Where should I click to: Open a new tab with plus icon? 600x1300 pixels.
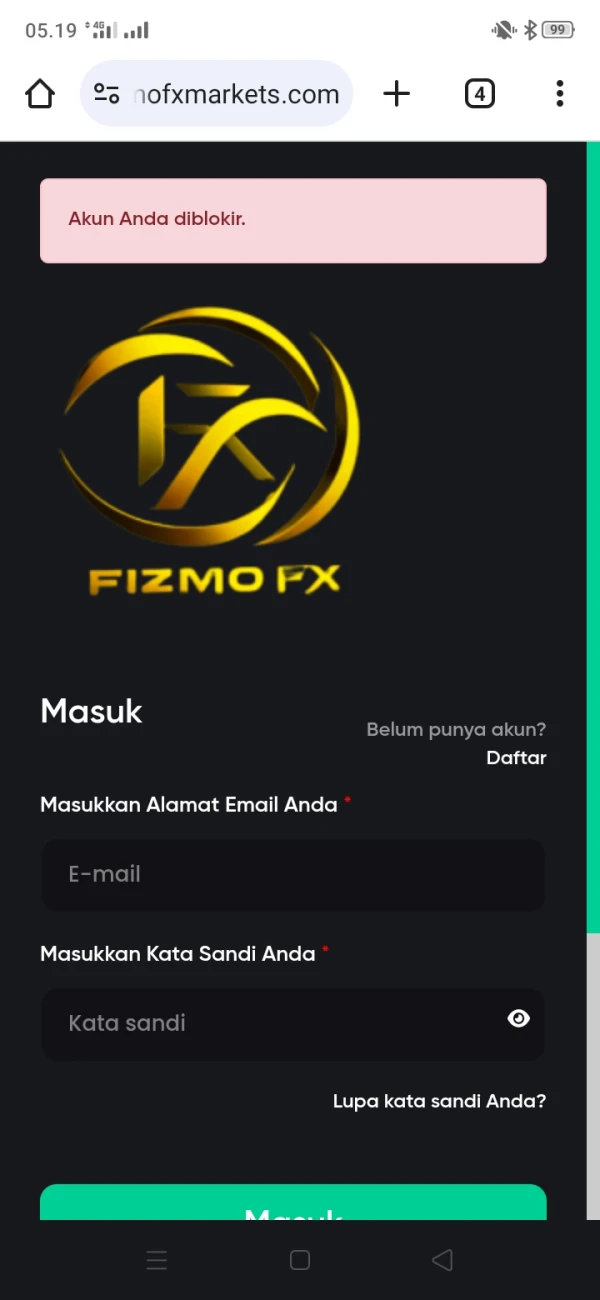397,94
